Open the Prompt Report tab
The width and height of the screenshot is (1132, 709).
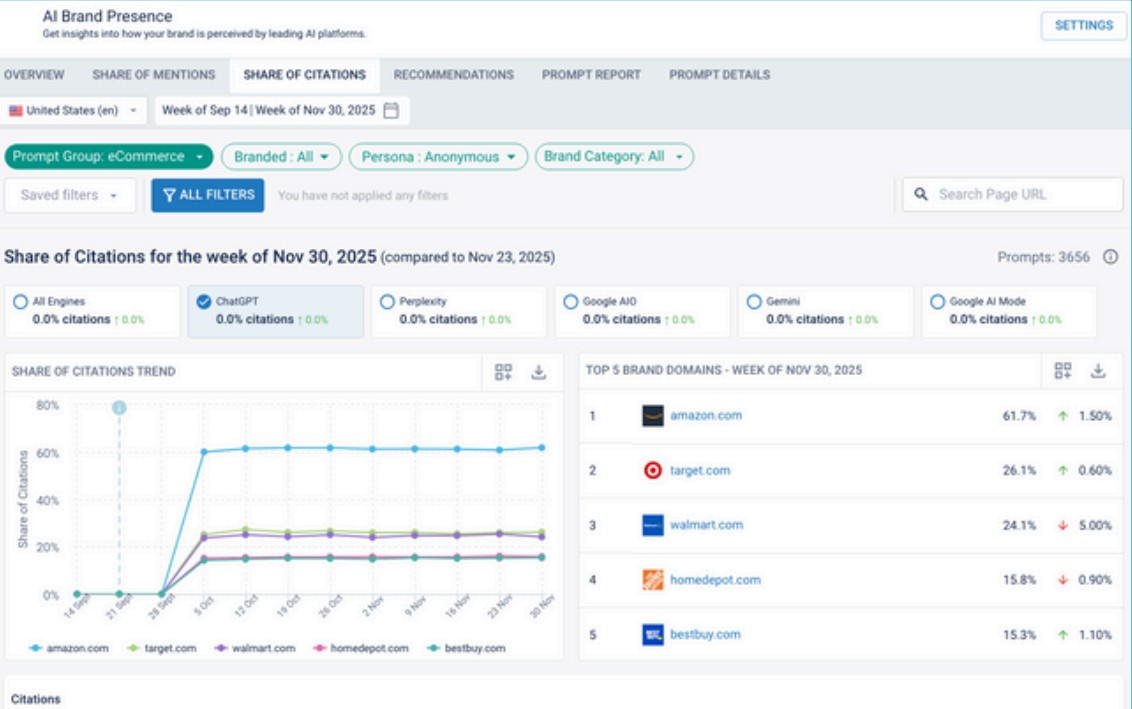[591, 75]
